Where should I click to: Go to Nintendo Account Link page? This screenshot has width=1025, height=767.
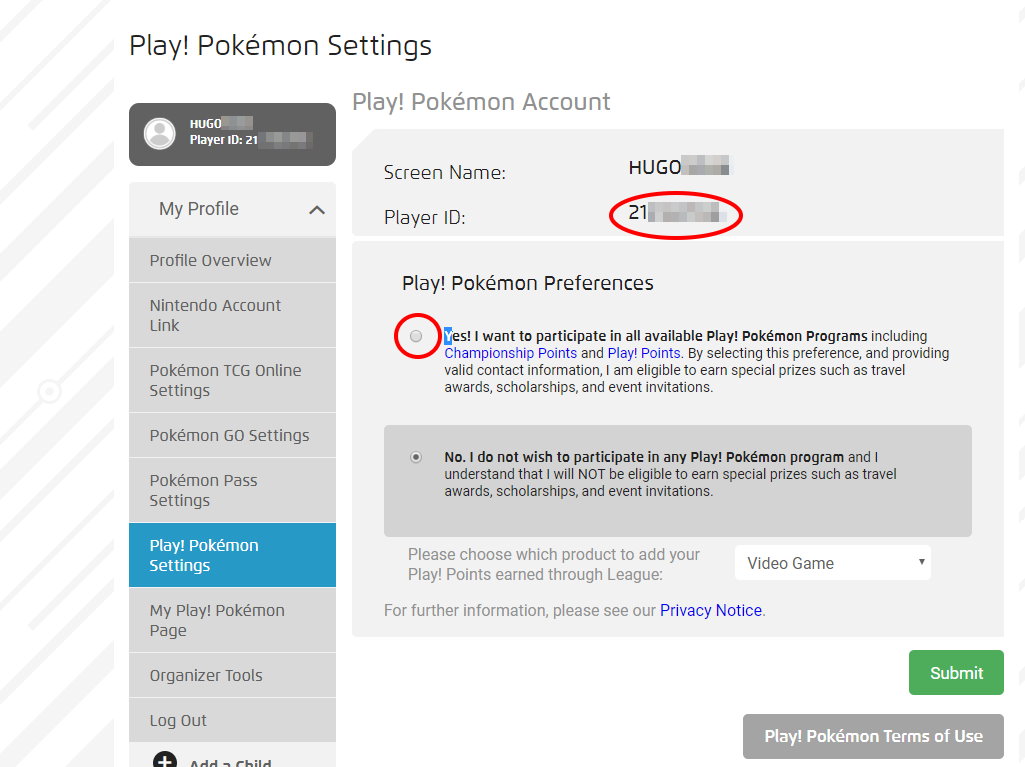215,315
